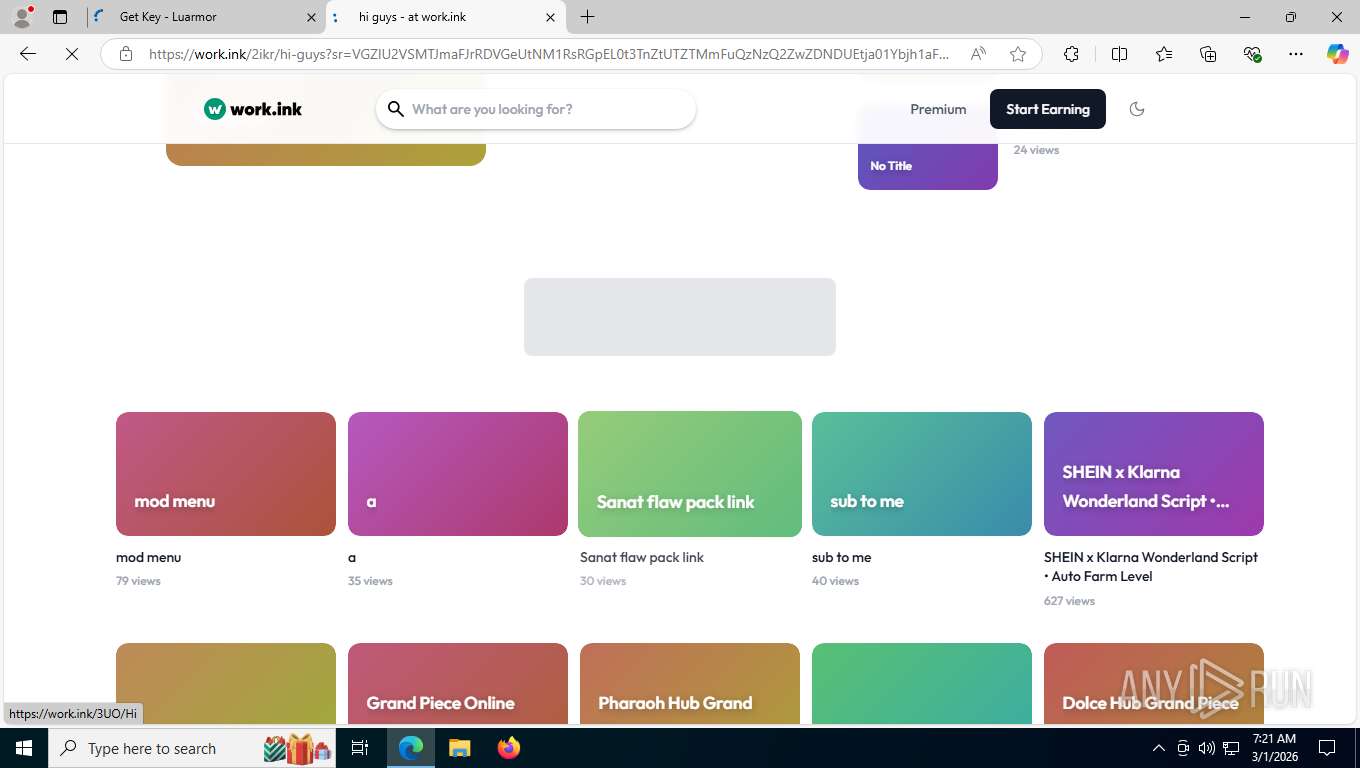Open the clock showing 7:21 AM
Screen dimensions: 1360x768
pyautogui.click(x=1274, y=748)
